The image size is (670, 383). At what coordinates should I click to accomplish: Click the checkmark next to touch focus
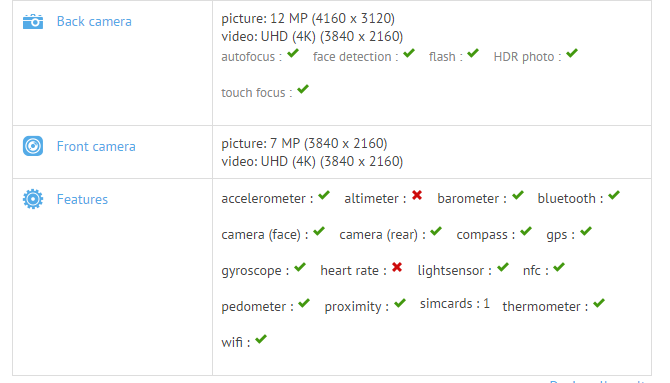303,89
